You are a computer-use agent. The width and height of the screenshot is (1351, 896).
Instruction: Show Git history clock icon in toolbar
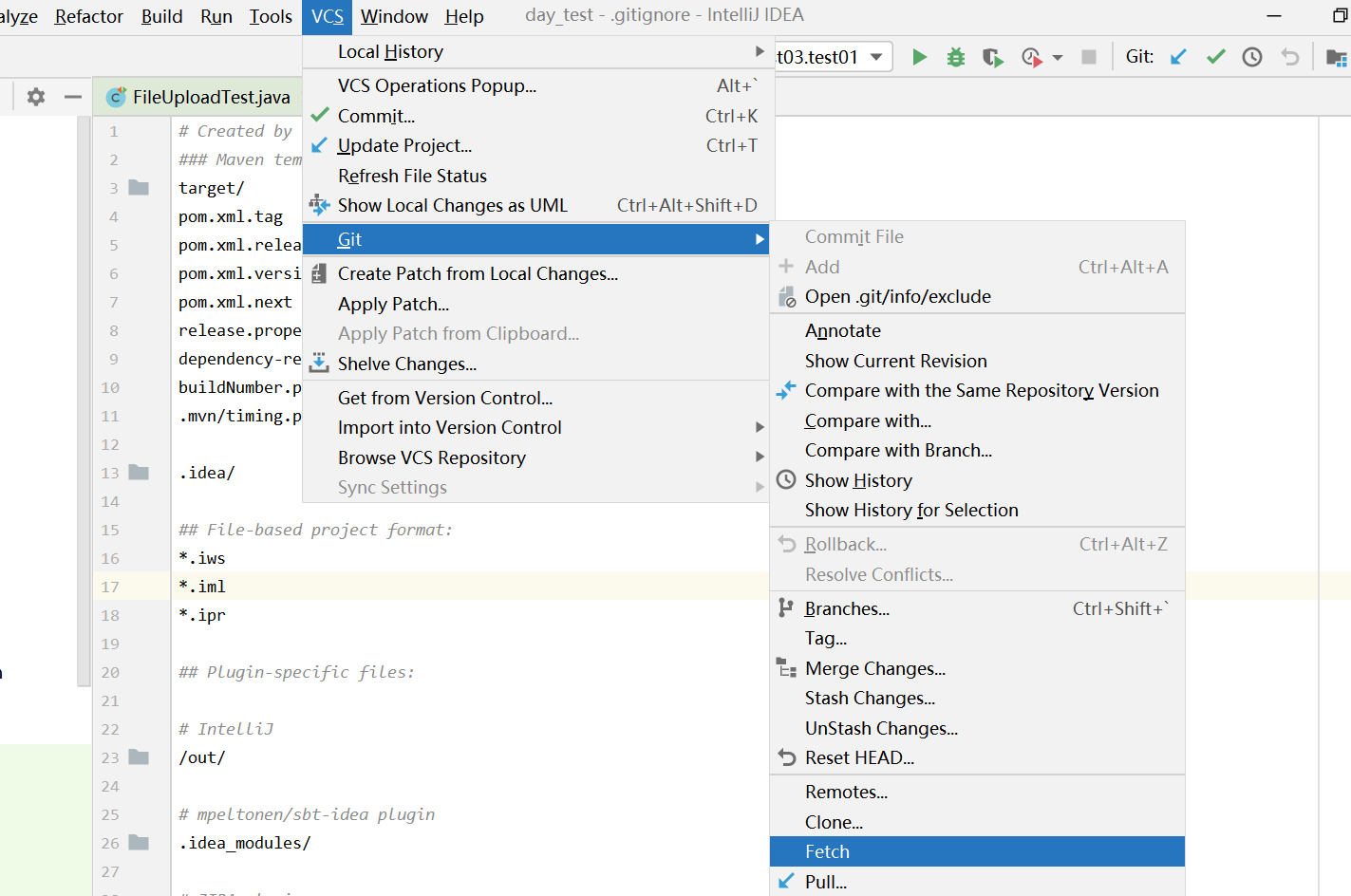point(1252,57)
